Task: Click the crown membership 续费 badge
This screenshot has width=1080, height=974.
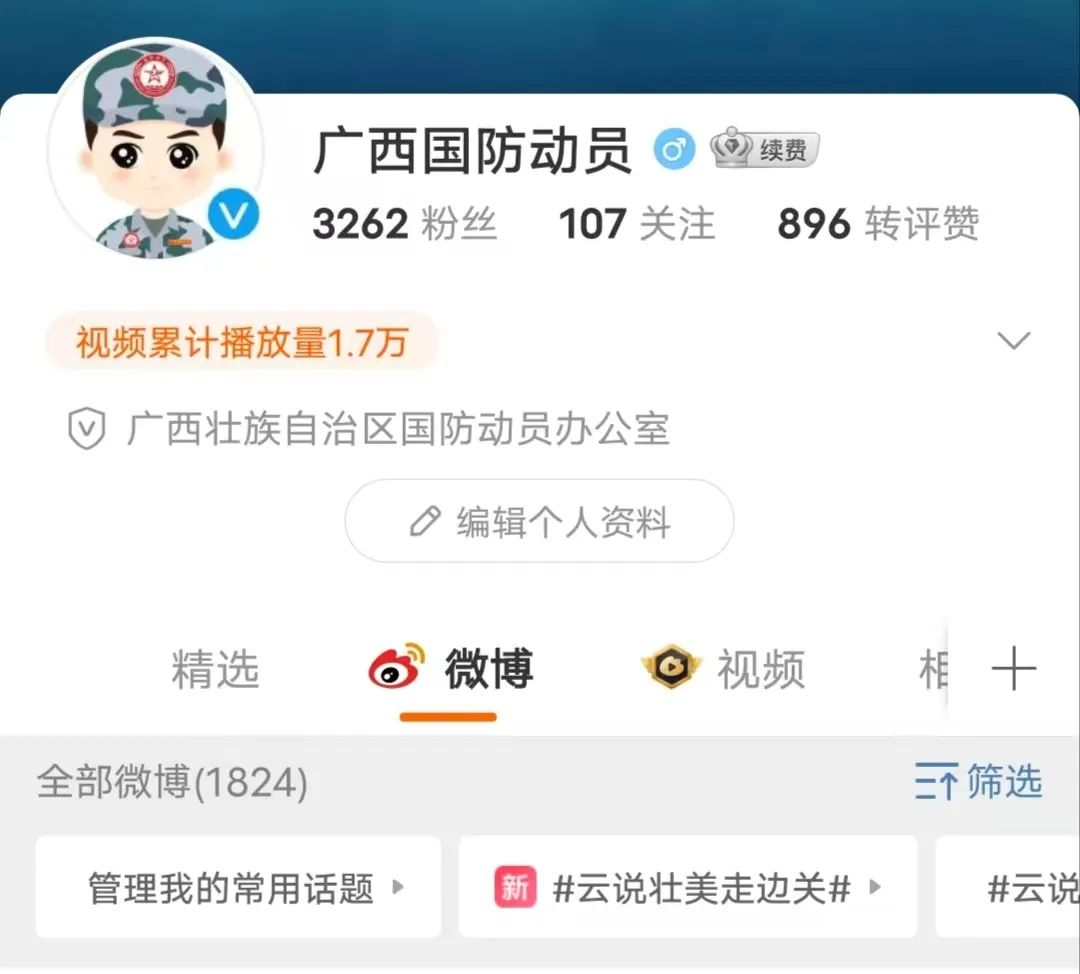Action: (x=765, y=149)
